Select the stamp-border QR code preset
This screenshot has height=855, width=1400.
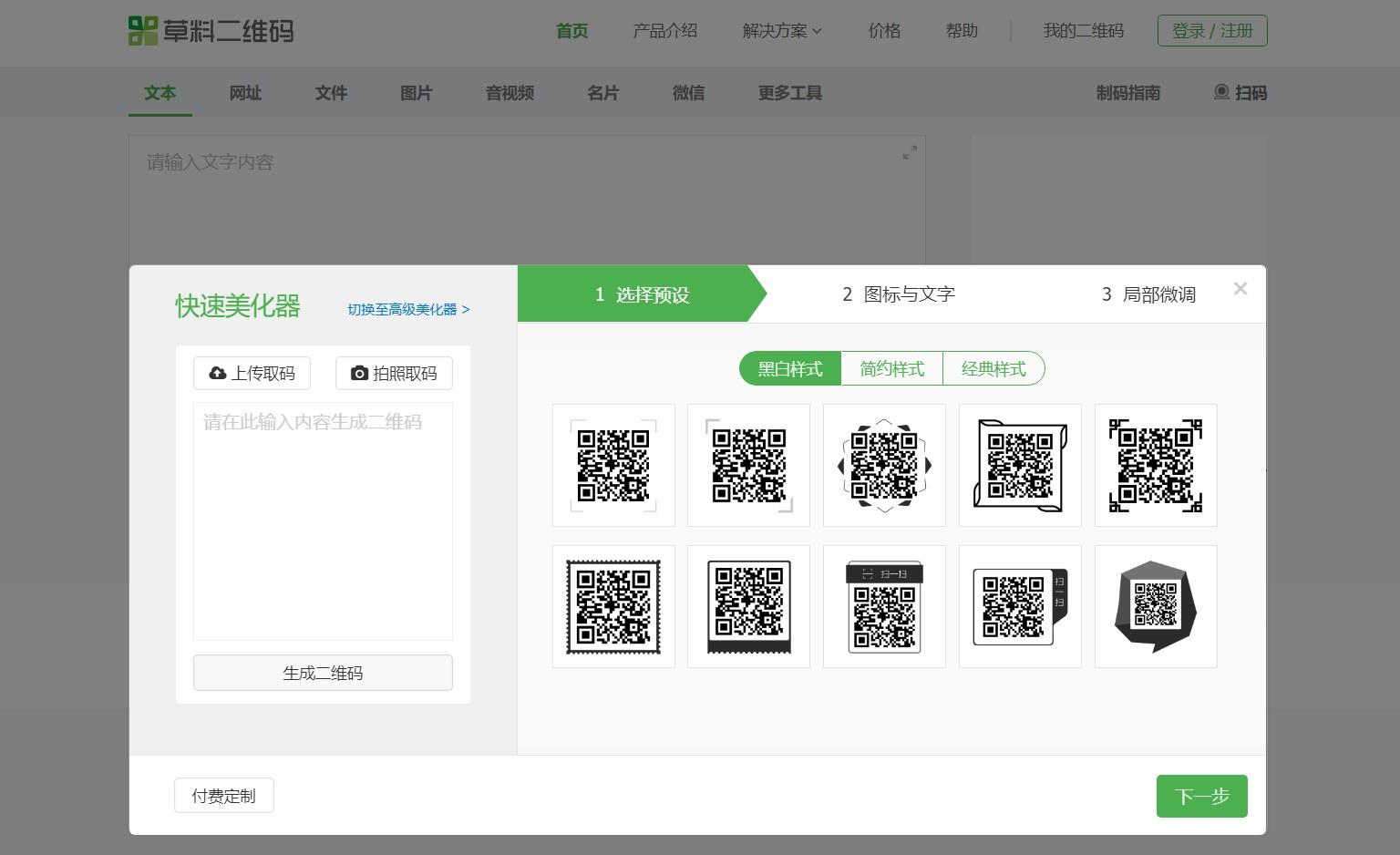[613, 606]
